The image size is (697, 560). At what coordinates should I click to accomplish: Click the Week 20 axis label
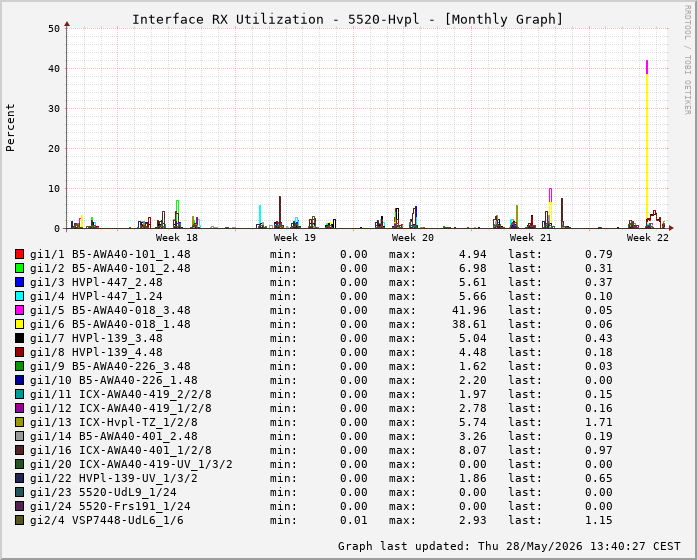click(x=413, y=238)
